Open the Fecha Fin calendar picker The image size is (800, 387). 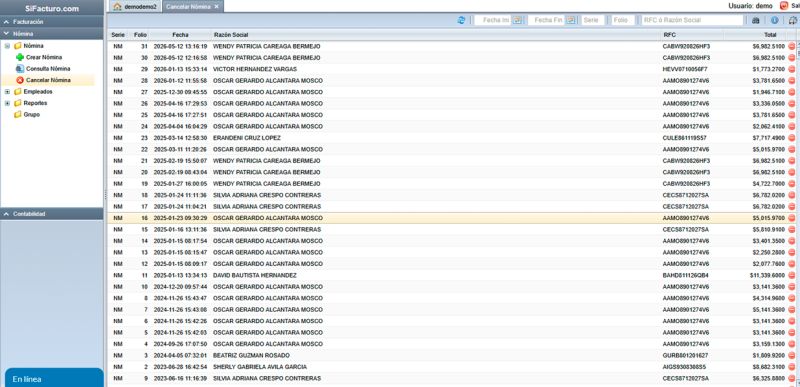tap(570, 20)
